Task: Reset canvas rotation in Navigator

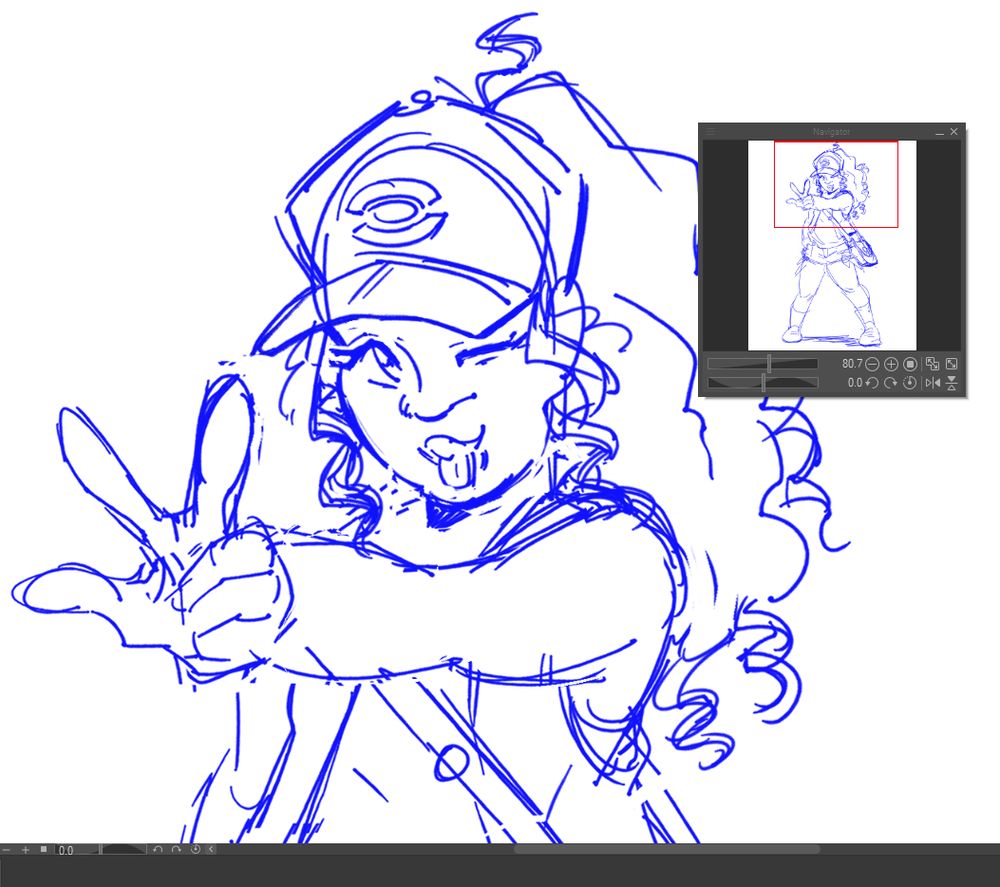Action: [x=910, y=383]
